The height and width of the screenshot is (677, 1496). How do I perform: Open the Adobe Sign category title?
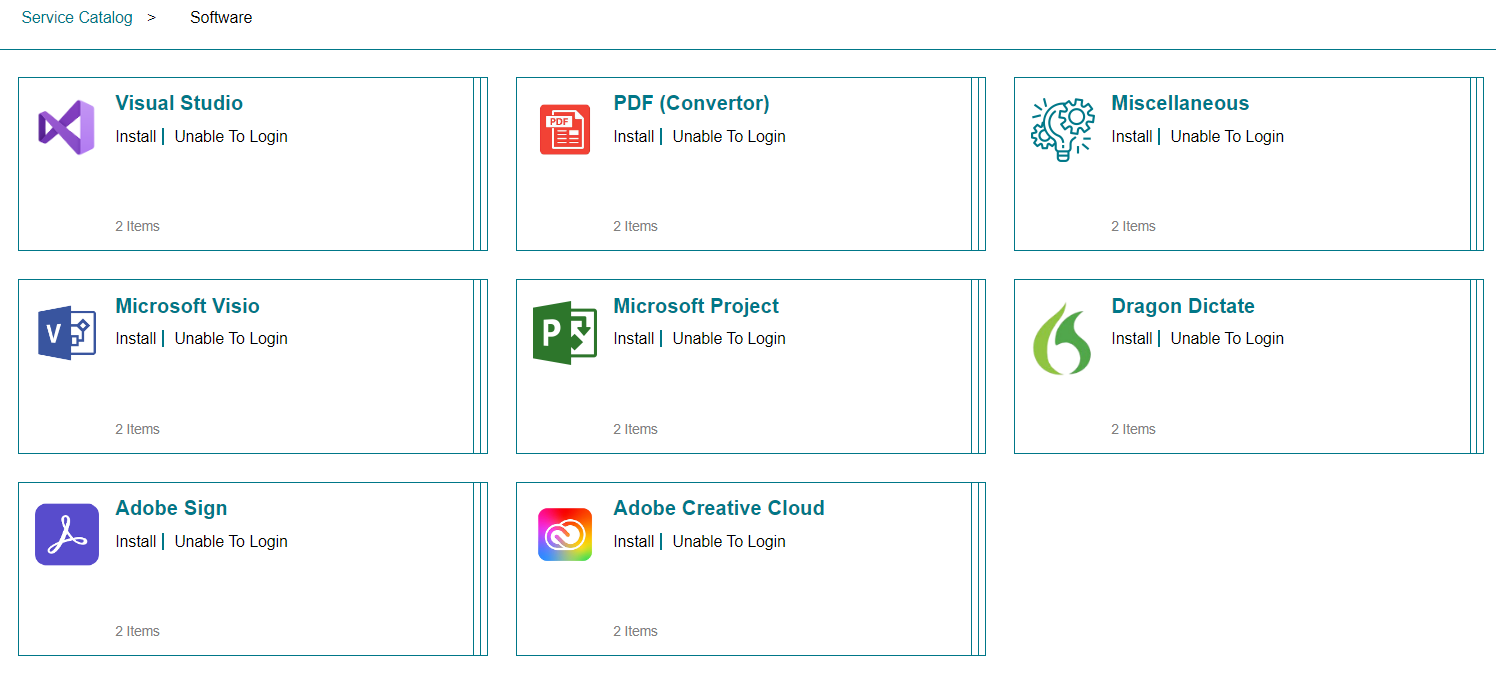[x=171, y=508]
